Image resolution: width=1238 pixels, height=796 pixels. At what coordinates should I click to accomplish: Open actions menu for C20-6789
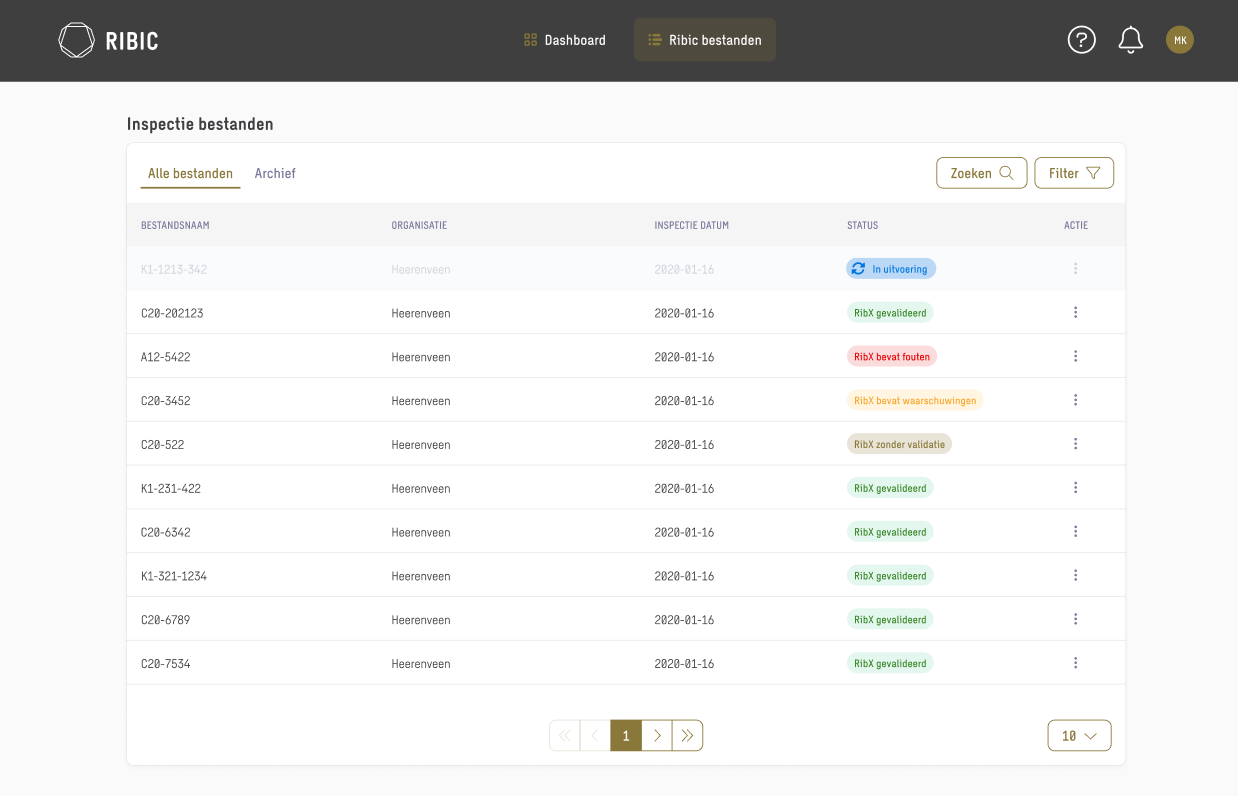(x=1076, y=619)
